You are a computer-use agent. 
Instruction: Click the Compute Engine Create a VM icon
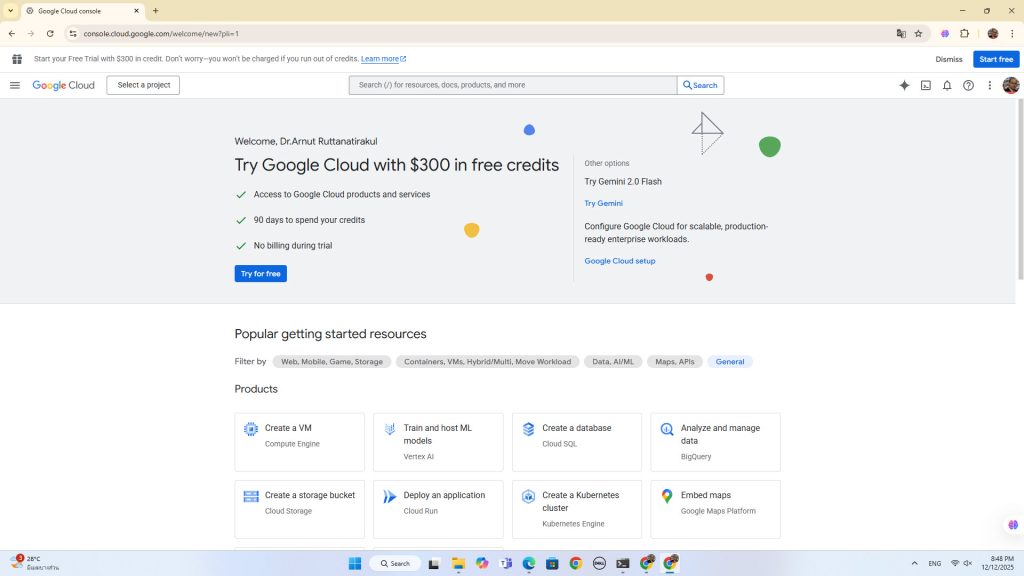[251, 429]
